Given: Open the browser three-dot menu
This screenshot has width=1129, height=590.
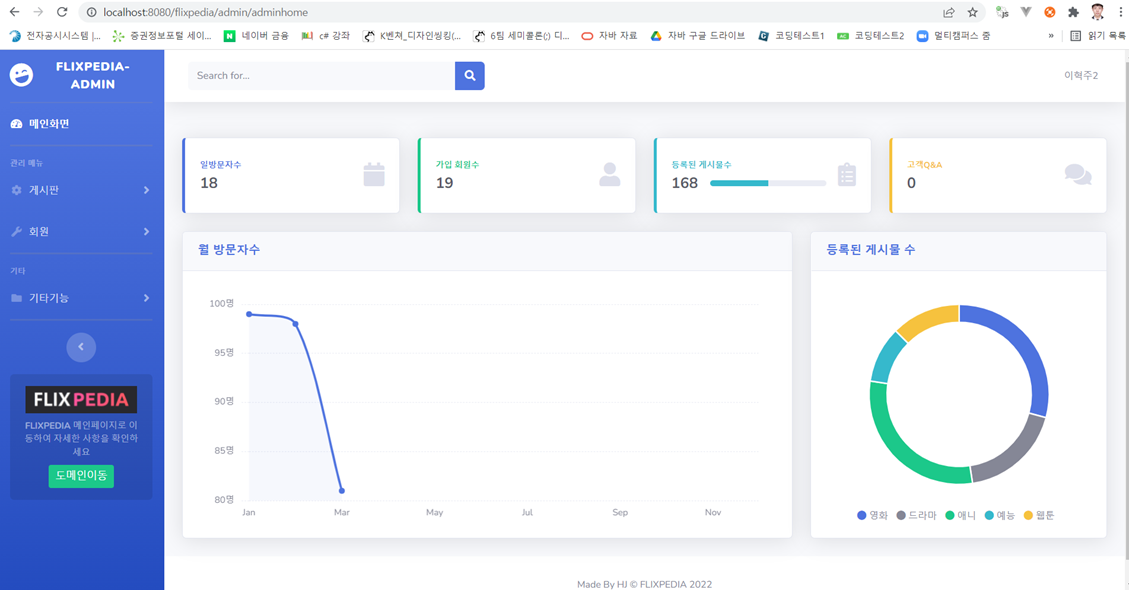Looking at the screenshot, I should click(x=1120, y=12).
